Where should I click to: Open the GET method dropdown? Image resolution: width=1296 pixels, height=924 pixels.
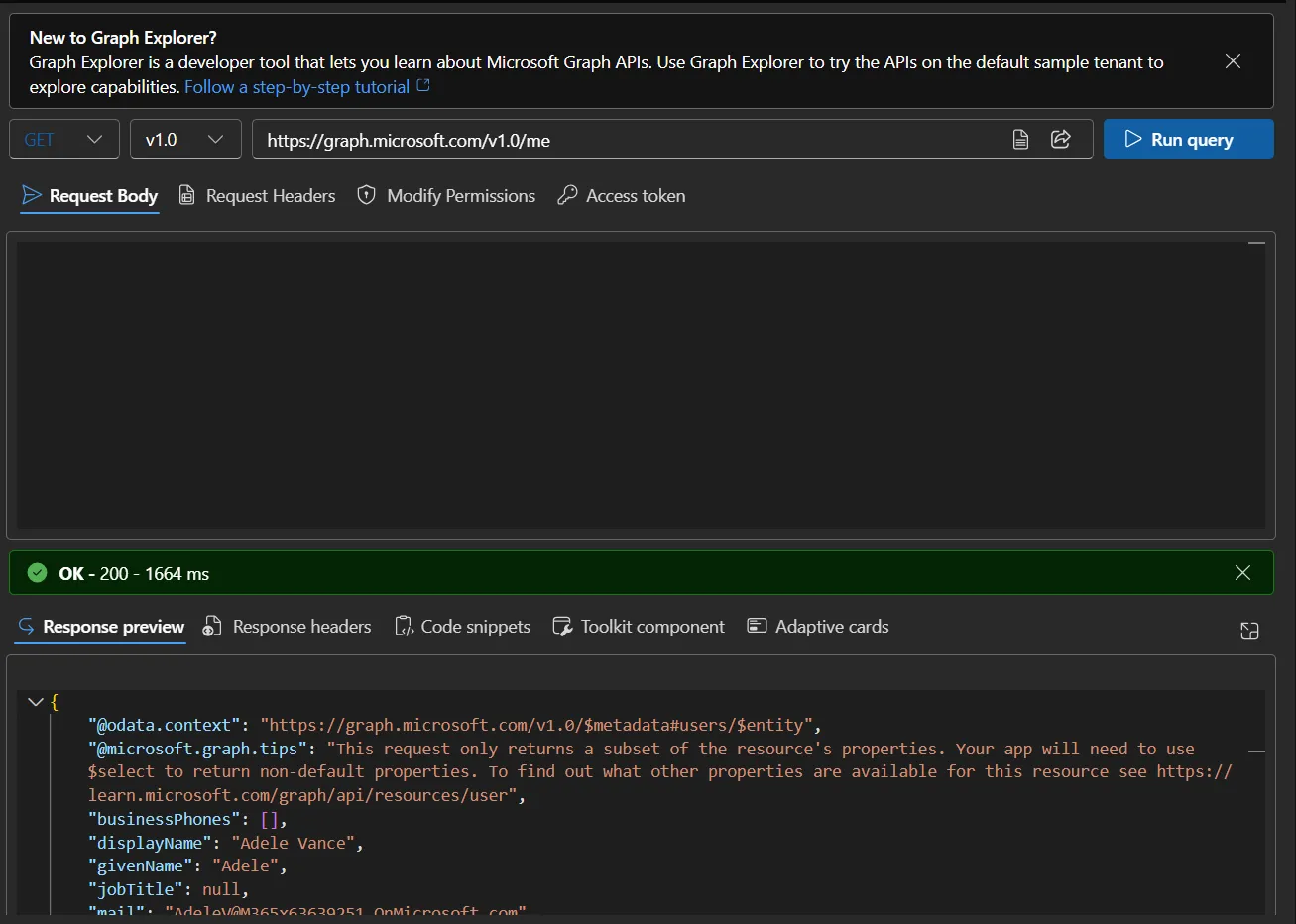(x=64, y=140)
